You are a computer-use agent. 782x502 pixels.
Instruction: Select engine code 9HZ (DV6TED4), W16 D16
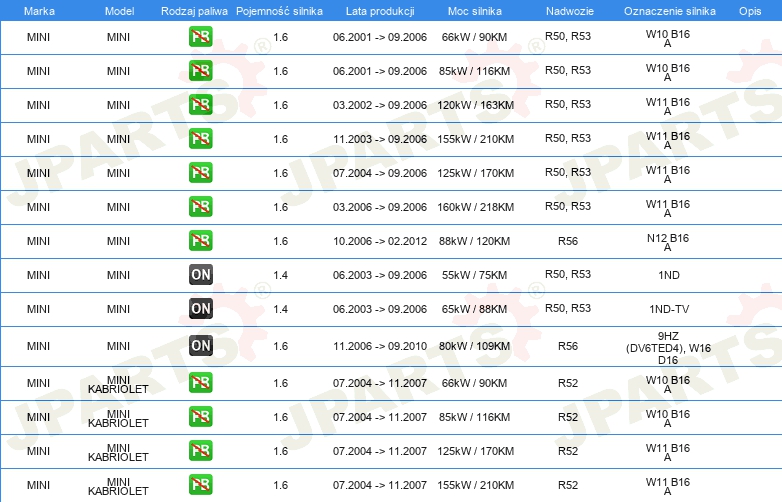point(668,348)
